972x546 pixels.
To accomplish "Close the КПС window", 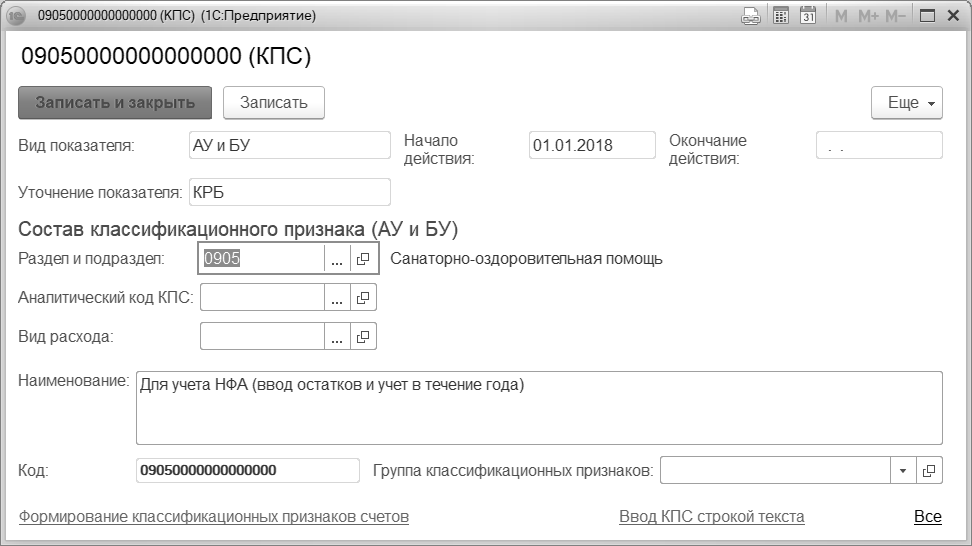I will tap(954, 16).
